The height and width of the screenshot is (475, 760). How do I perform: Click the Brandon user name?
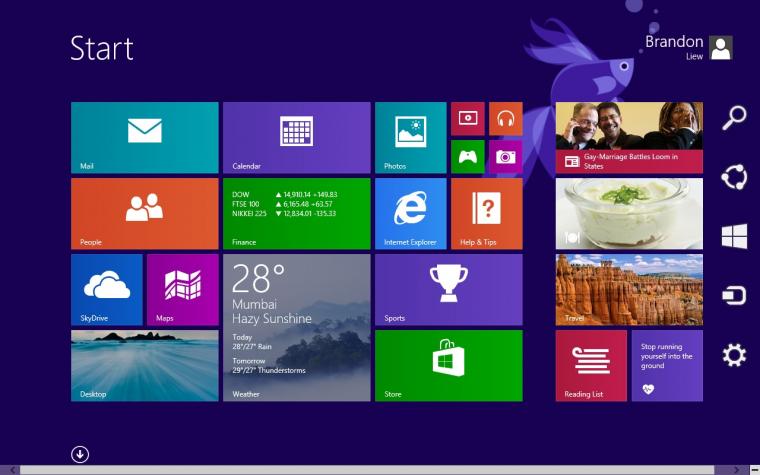click(x=674, y=42)
